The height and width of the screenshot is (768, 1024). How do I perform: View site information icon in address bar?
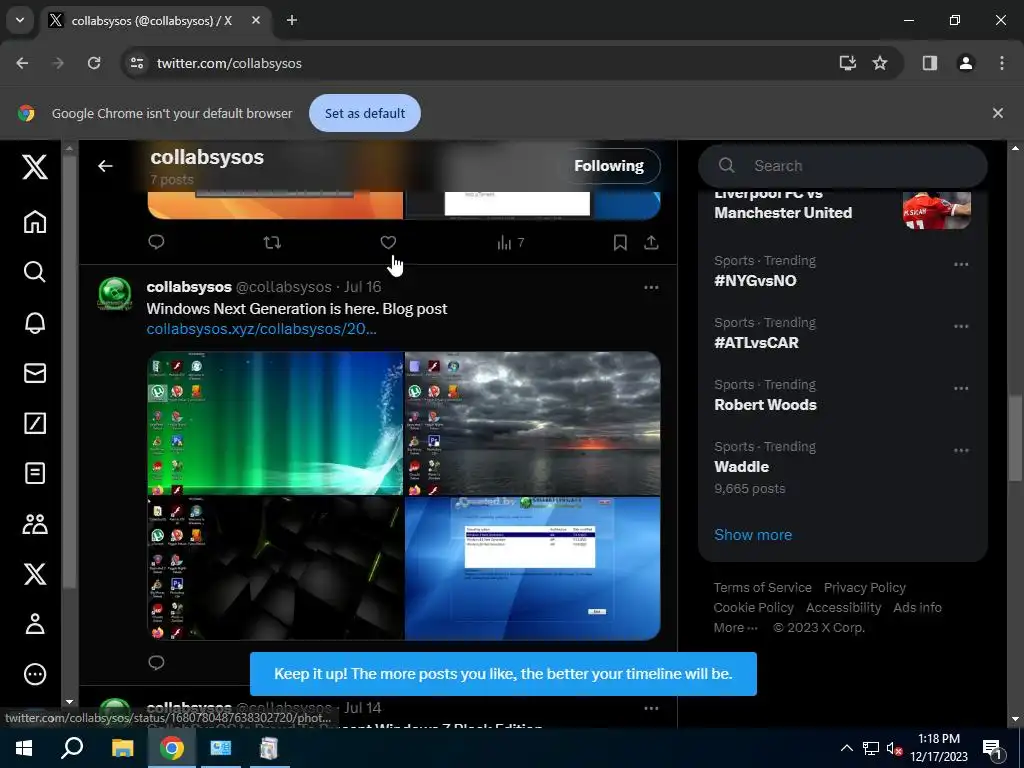point(136,63)
